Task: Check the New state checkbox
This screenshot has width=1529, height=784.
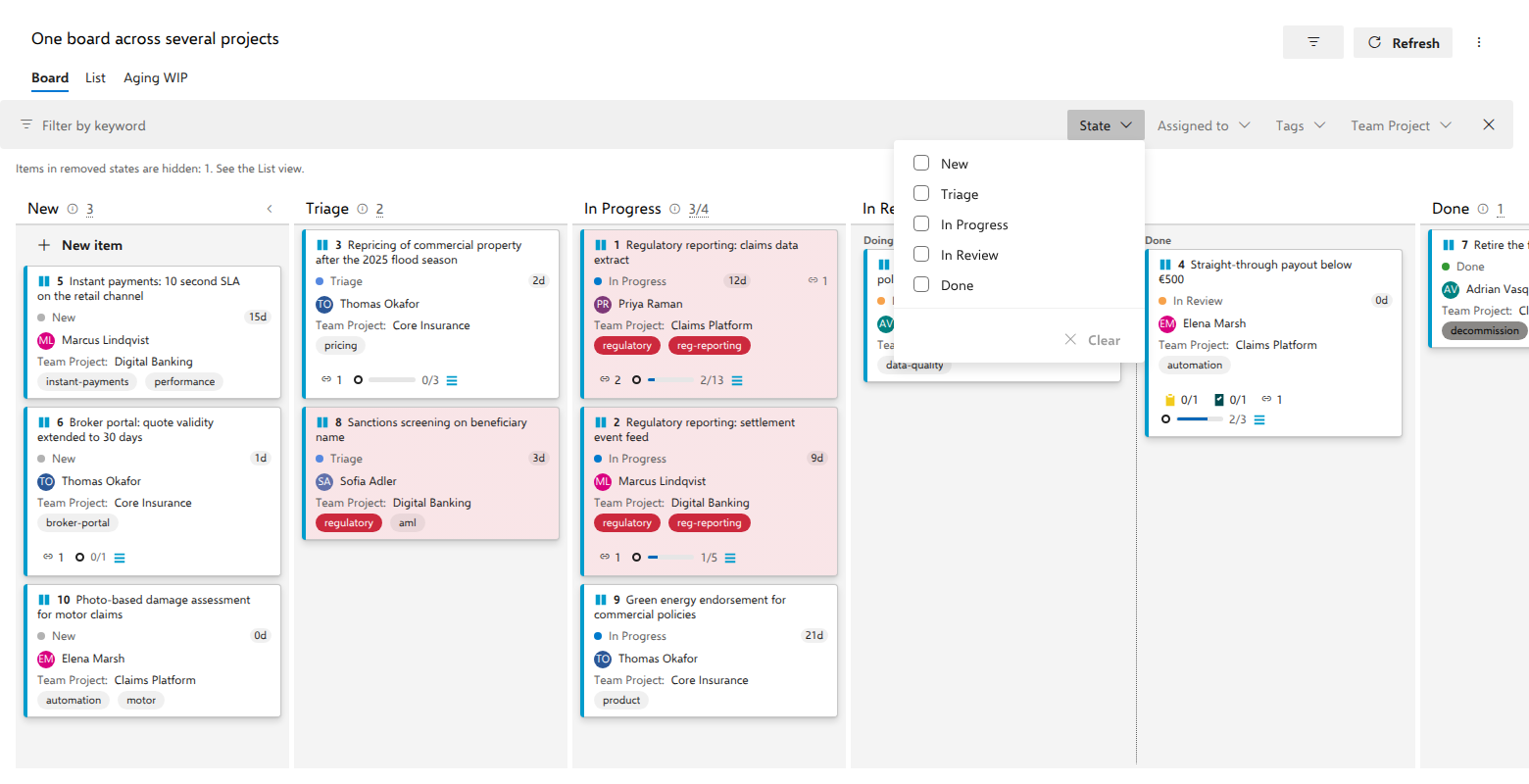Action: (x=921, y=163)
